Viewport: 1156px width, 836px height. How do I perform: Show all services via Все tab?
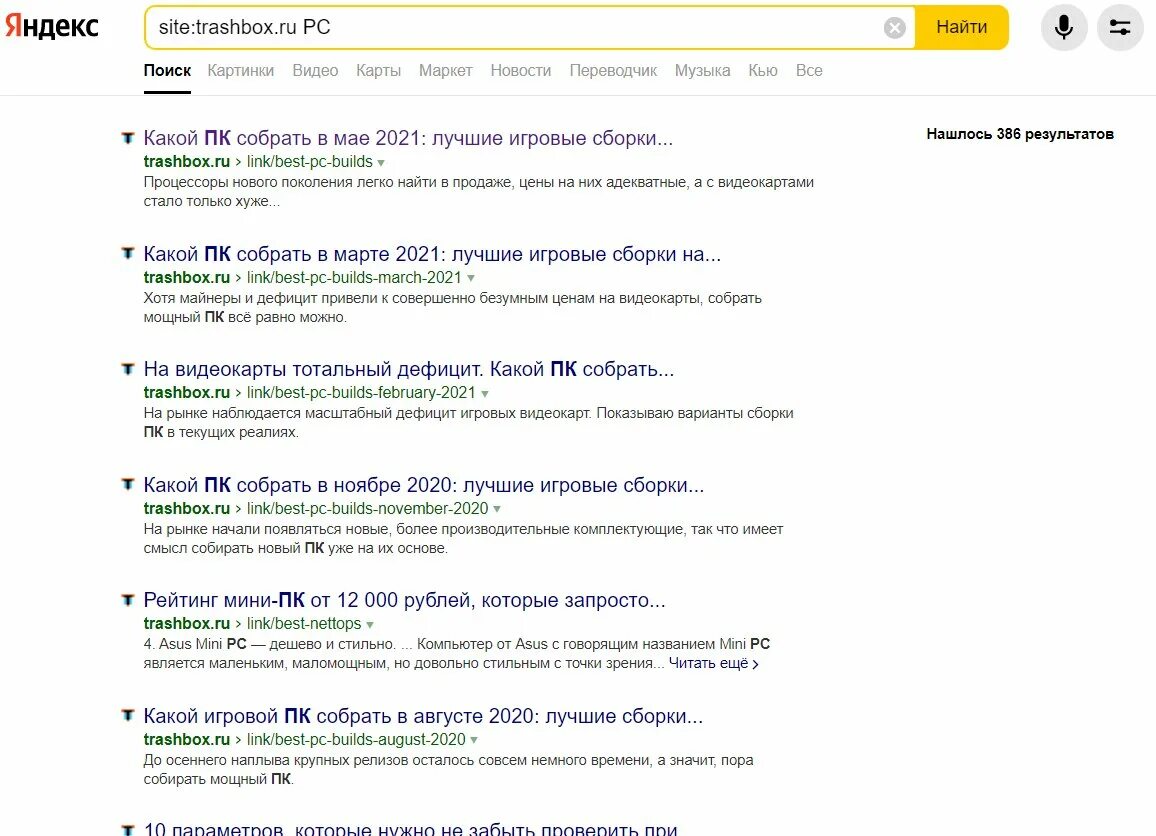(x=809, y=71)
